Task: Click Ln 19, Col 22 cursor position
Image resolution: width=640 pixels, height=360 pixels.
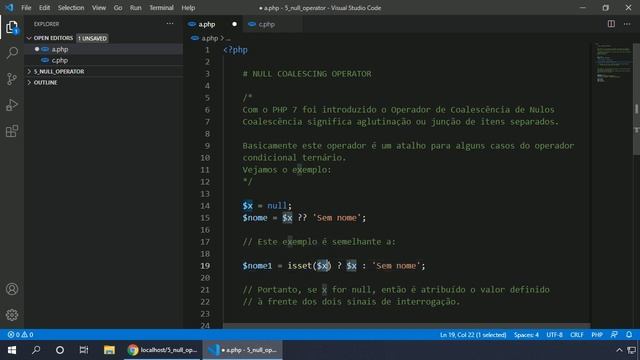Action: click(x=473, y=335)
